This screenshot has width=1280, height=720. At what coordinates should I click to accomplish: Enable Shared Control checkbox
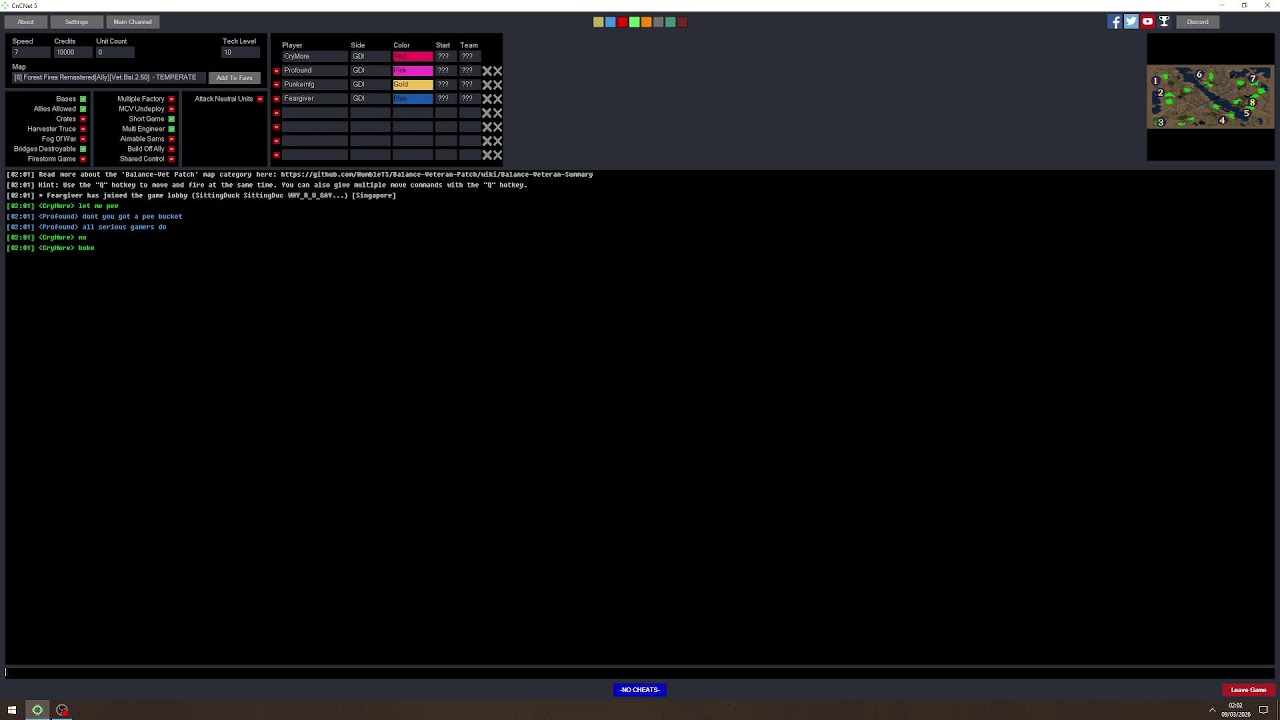[171, 159]
